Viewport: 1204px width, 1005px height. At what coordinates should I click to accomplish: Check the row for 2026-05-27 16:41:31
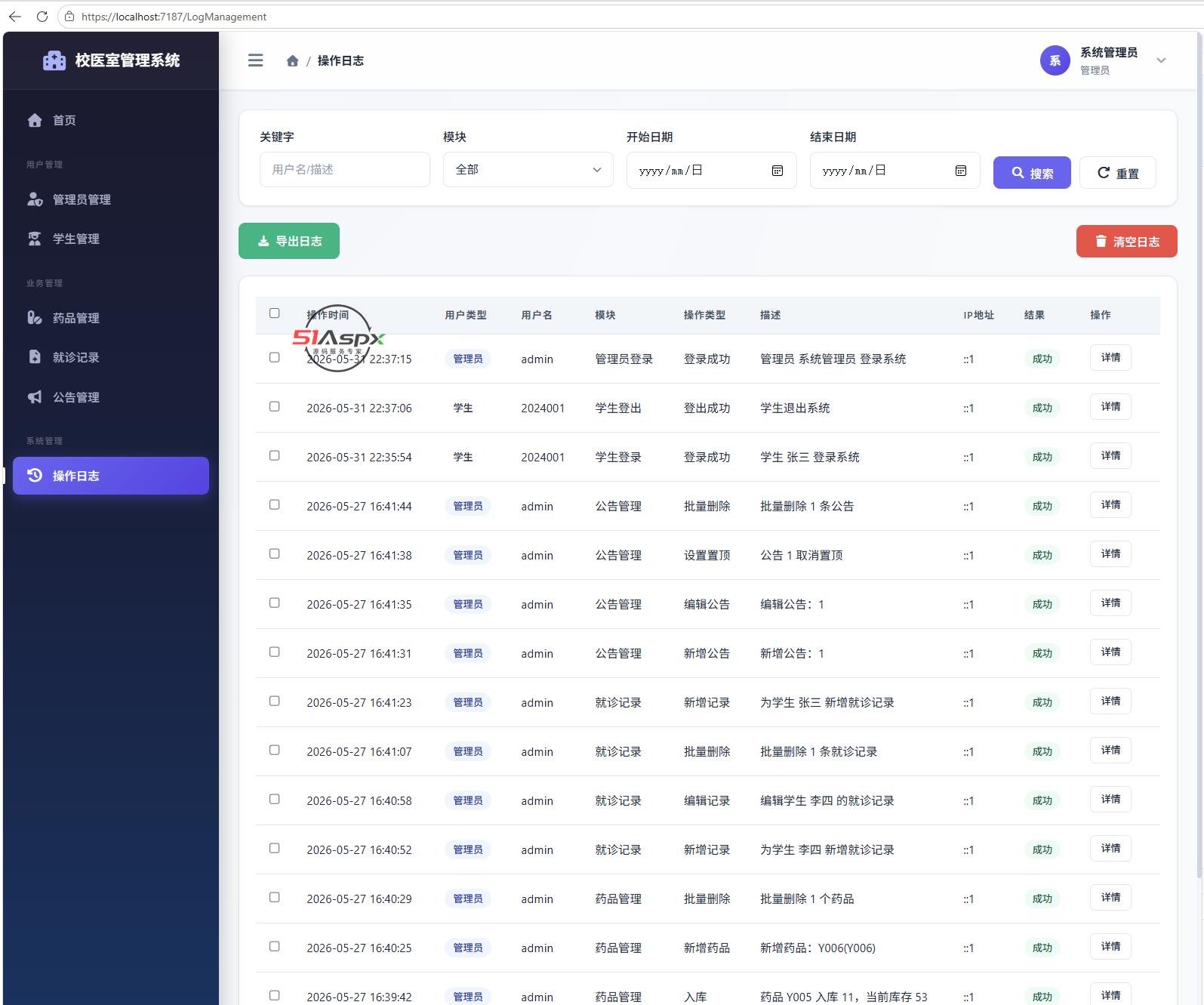[x=275, y=652]
